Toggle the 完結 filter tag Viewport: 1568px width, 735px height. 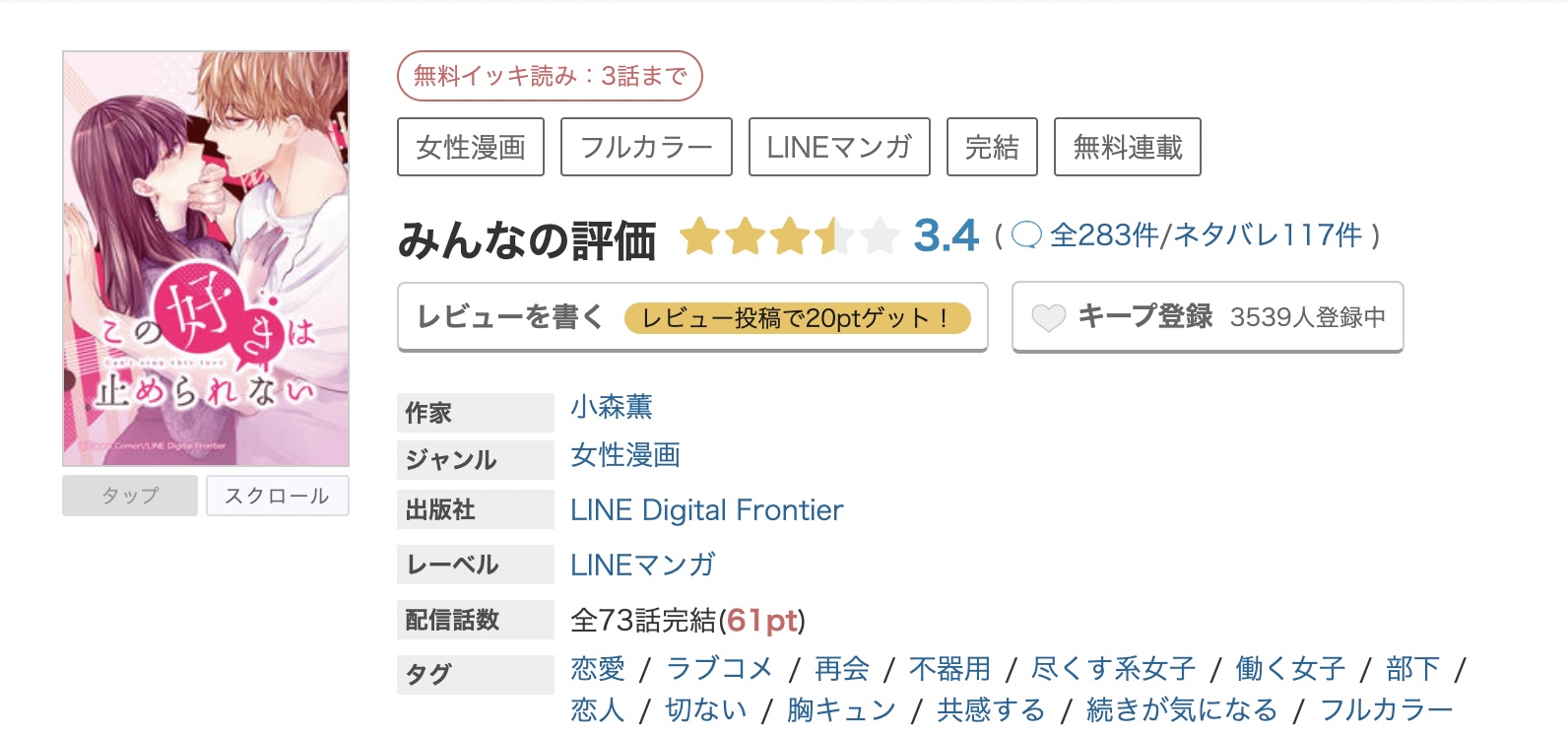992,146
